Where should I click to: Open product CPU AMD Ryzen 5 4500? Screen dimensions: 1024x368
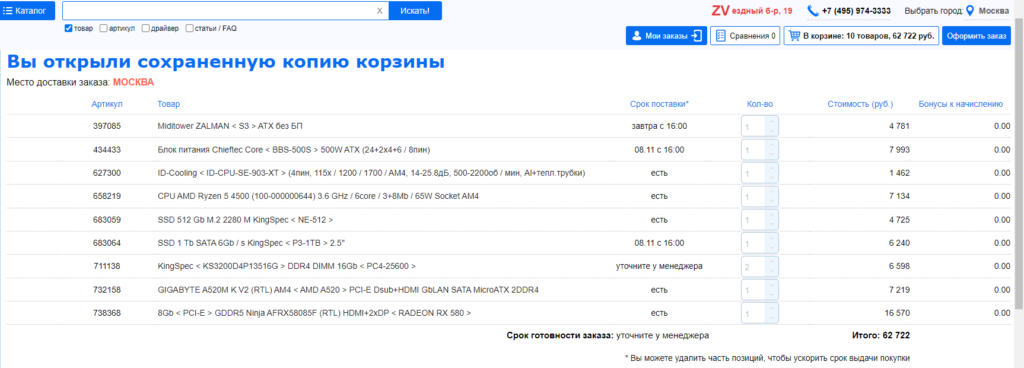[x=318, y=196]
